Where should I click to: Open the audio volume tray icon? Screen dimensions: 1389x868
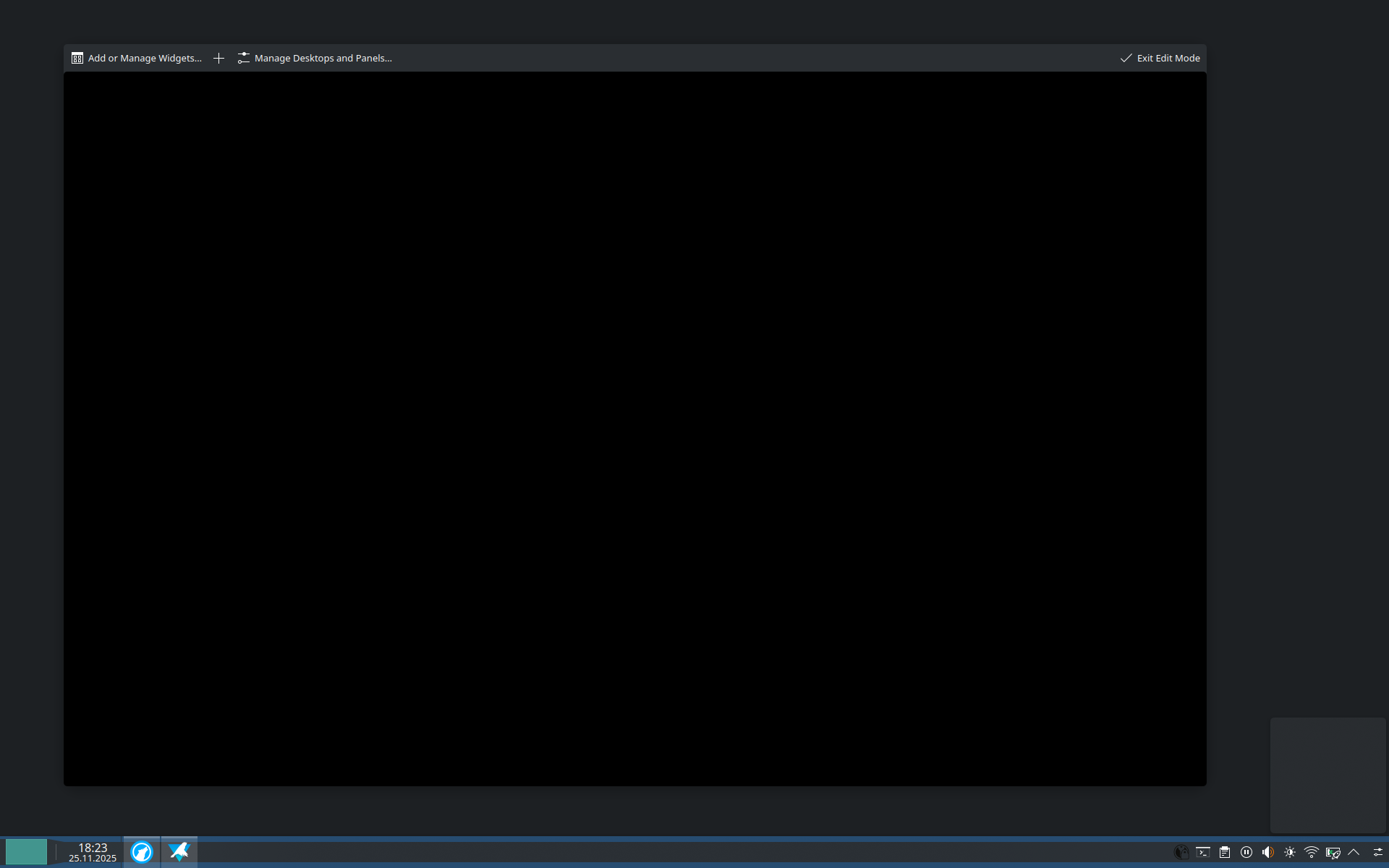(x=1267, y=852)
